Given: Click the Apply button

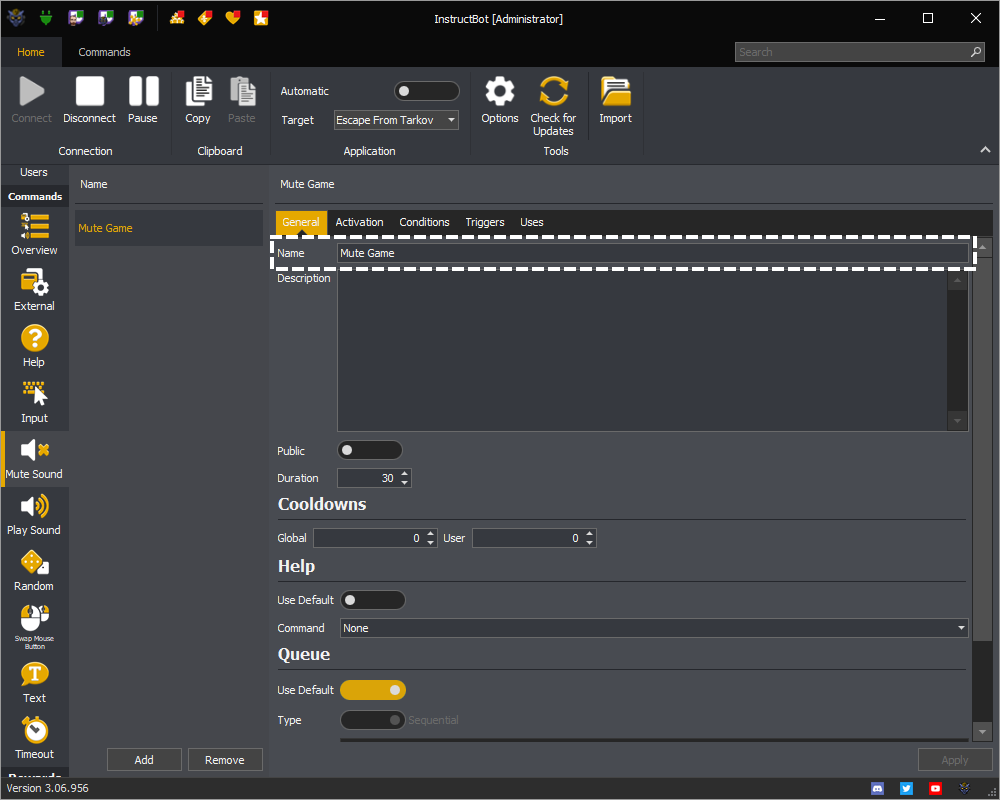Looking at the screenshot, I should click(955, 760).
